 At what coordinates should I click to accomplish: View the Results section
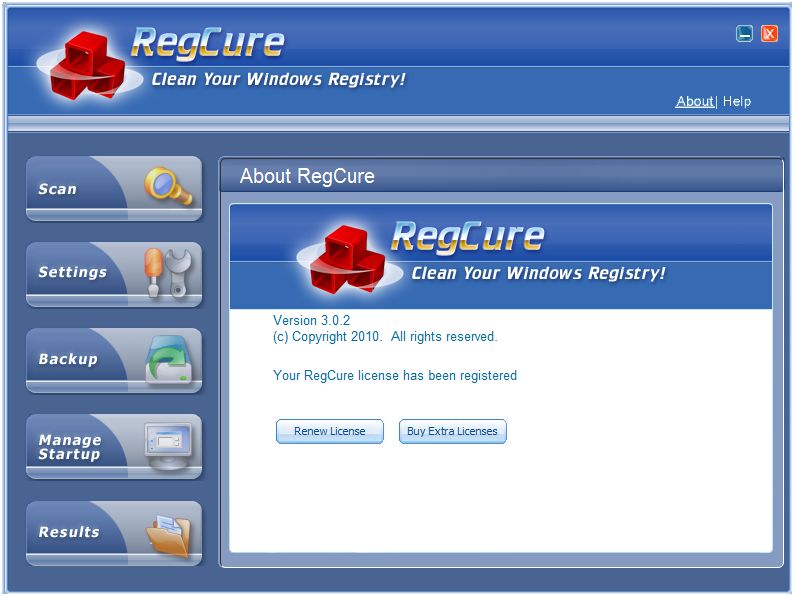point(114,533)
